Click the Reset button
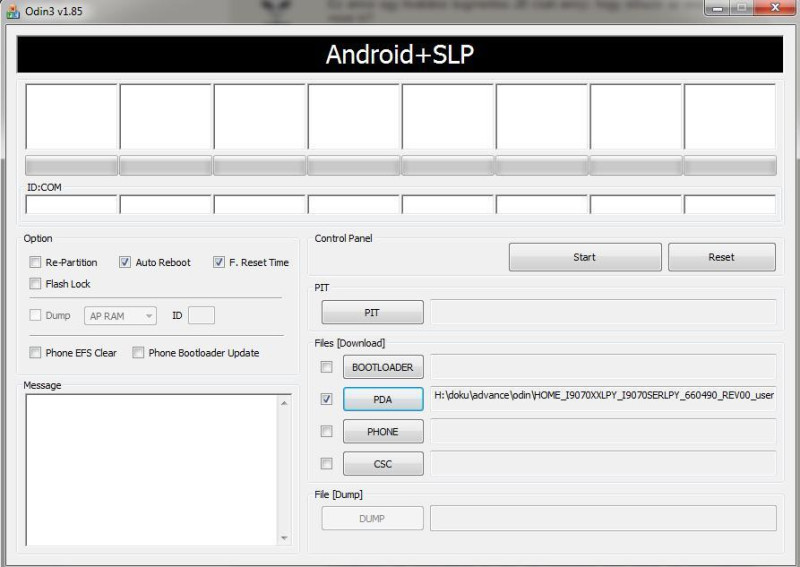800x567 pixels. click(721, 257)
